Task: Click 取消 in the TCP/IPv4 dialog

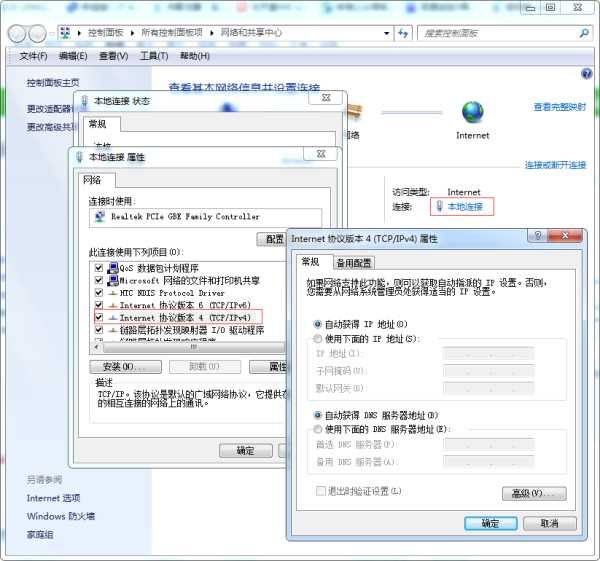Action: pos(549,523)
